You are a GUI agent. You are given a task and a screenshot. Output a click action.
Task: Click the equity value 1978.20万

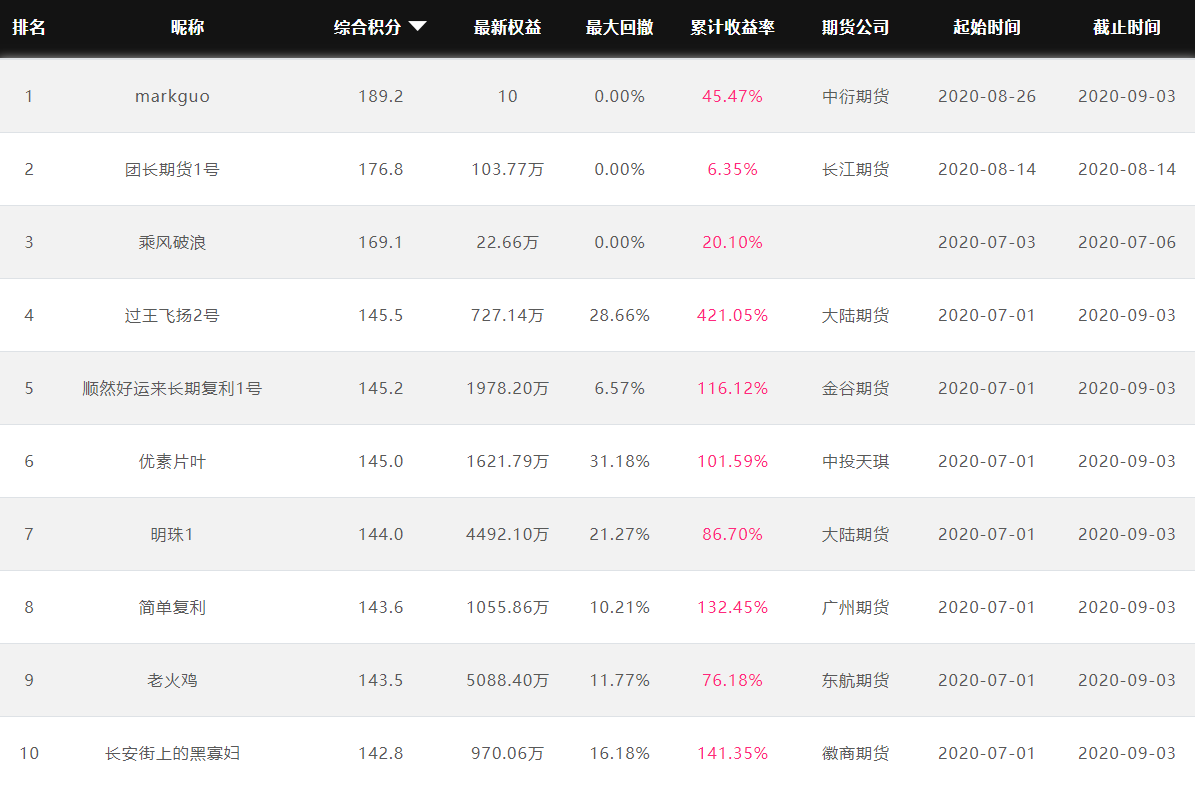click(x=508, y=389)
